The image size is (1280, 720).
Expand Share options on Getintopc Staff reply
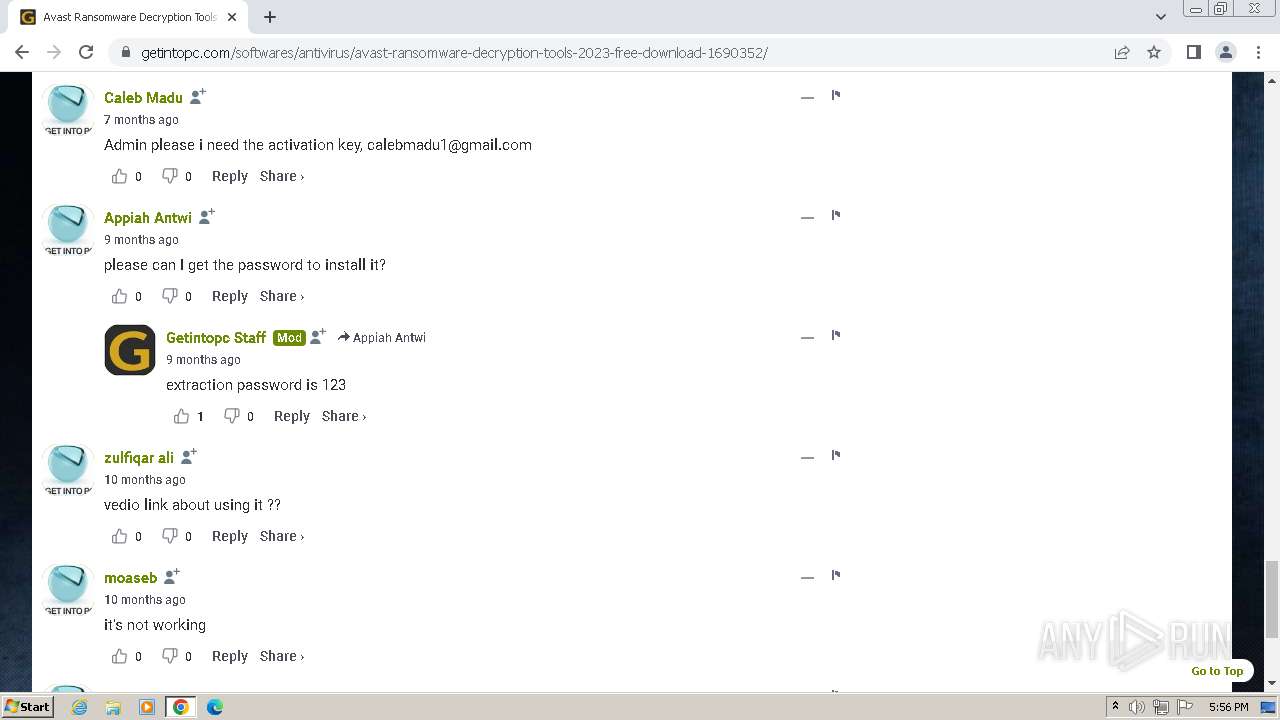point(344,416)
